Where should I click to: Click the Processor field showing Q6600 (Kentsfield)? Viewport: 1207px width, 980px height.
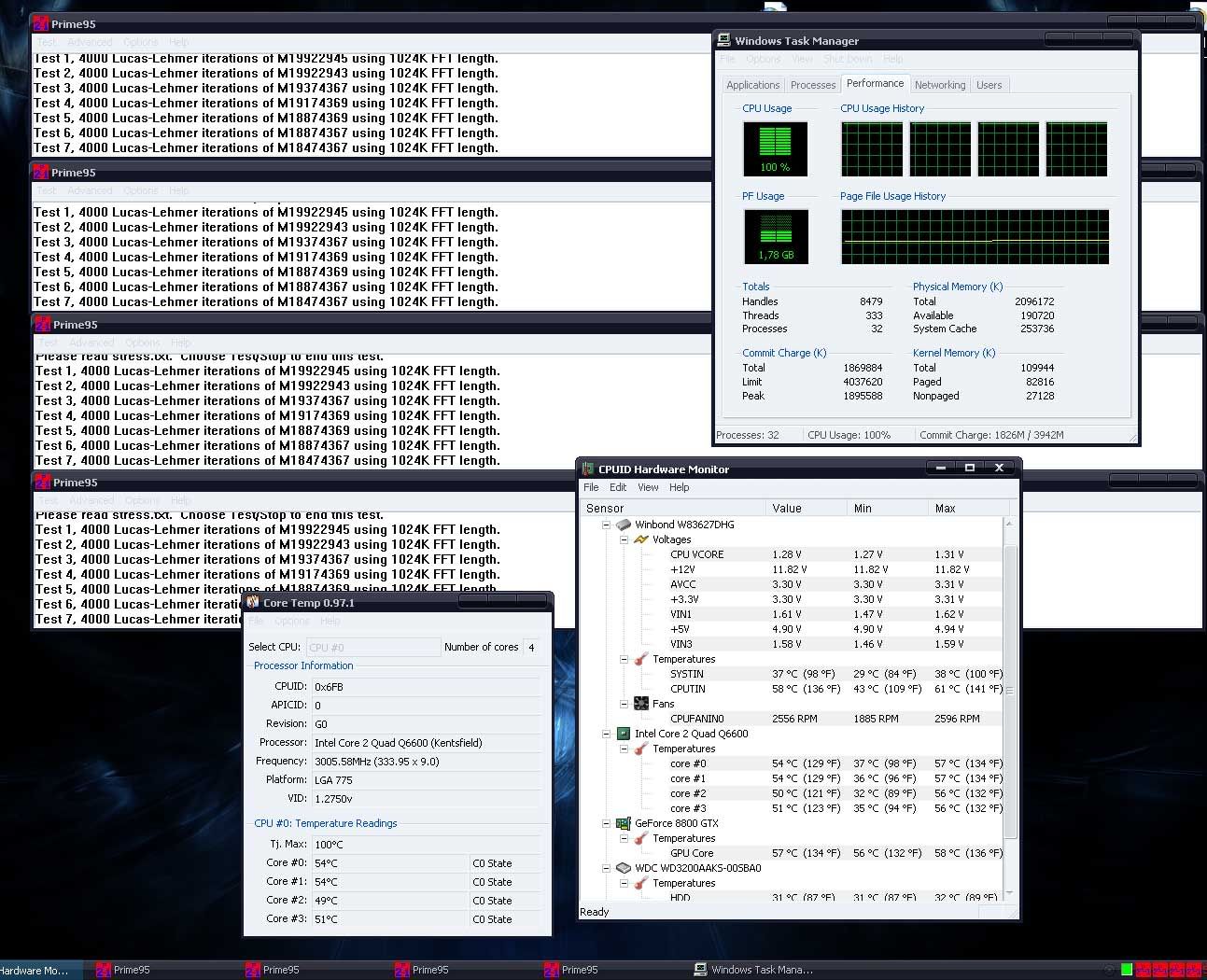[427, 743]
